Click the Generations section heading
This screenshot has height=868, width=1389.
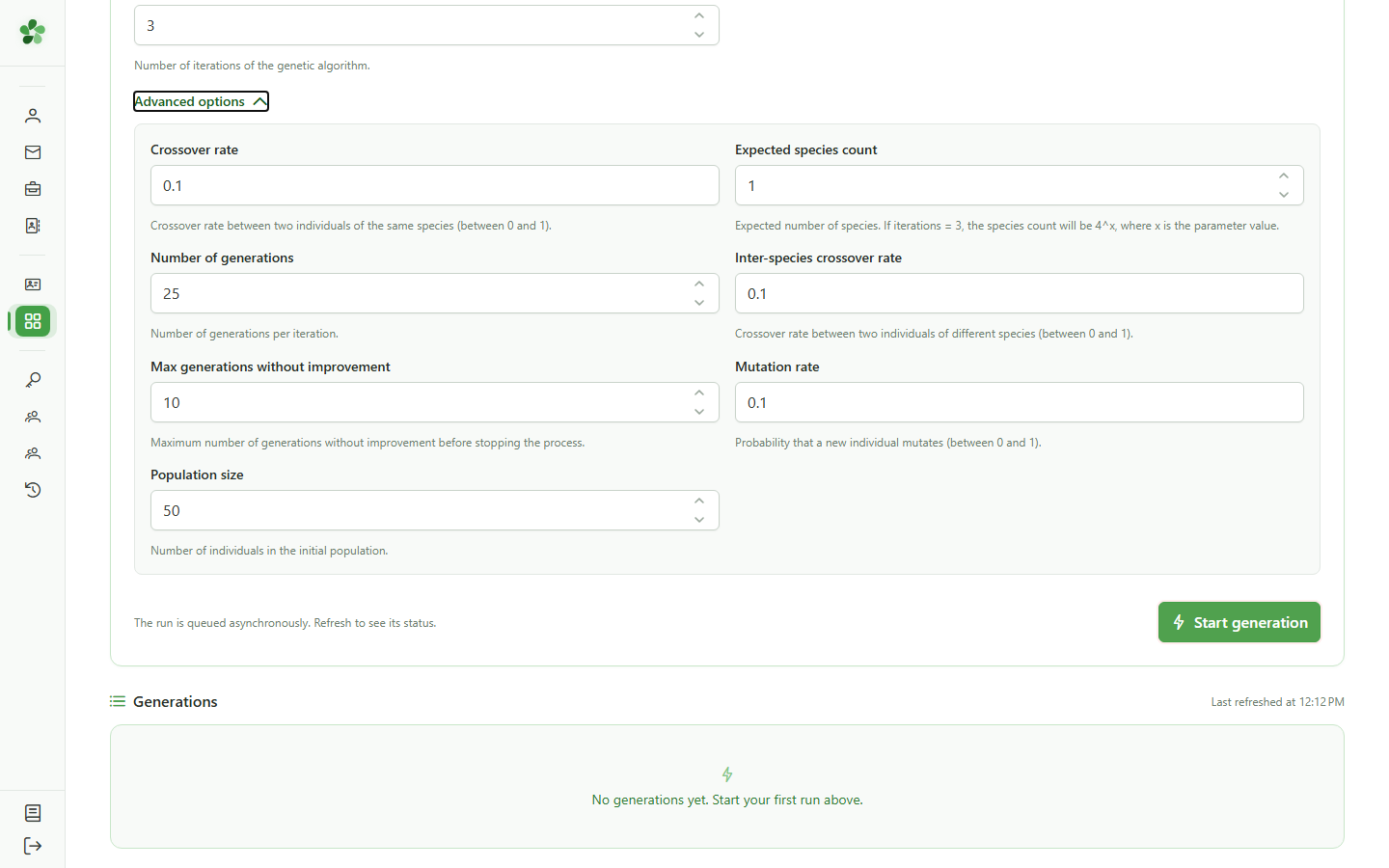pyautogui.click(x=176, y=701)
